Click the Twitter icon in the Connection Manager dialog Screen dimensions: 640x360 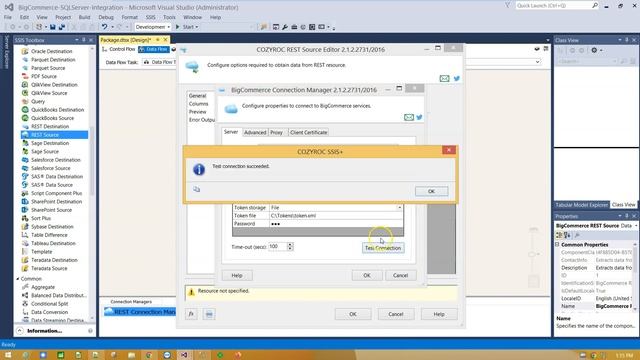[419, 118]
